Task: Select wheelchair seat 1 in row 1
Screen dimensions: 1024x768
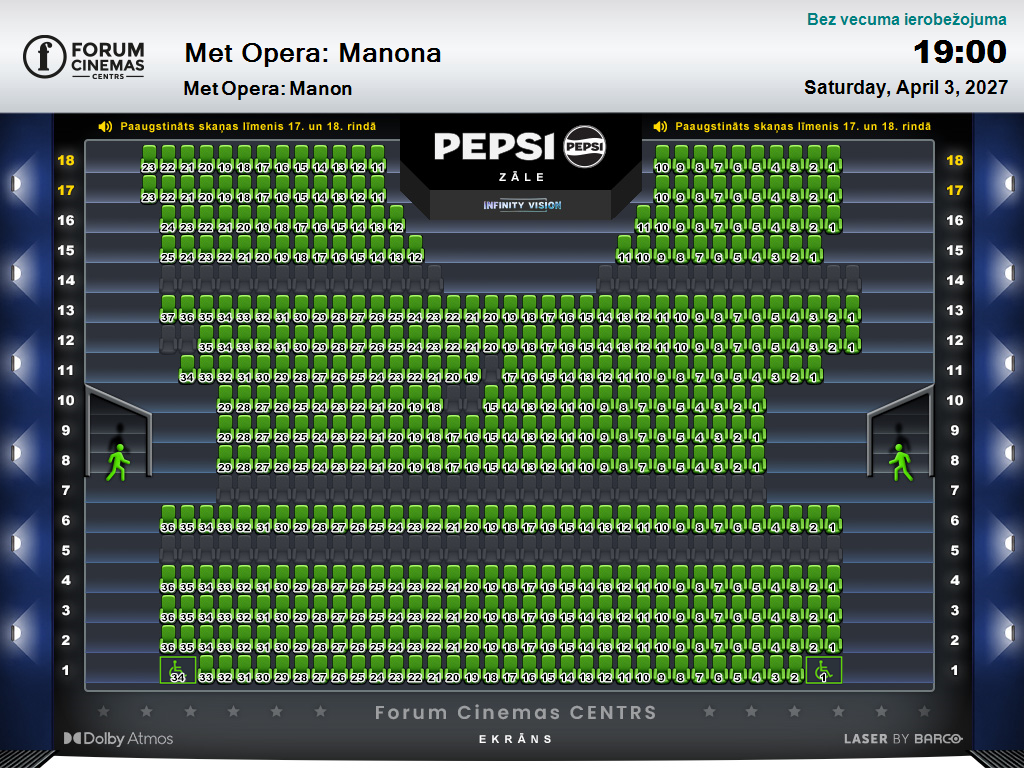Action: 824,670
